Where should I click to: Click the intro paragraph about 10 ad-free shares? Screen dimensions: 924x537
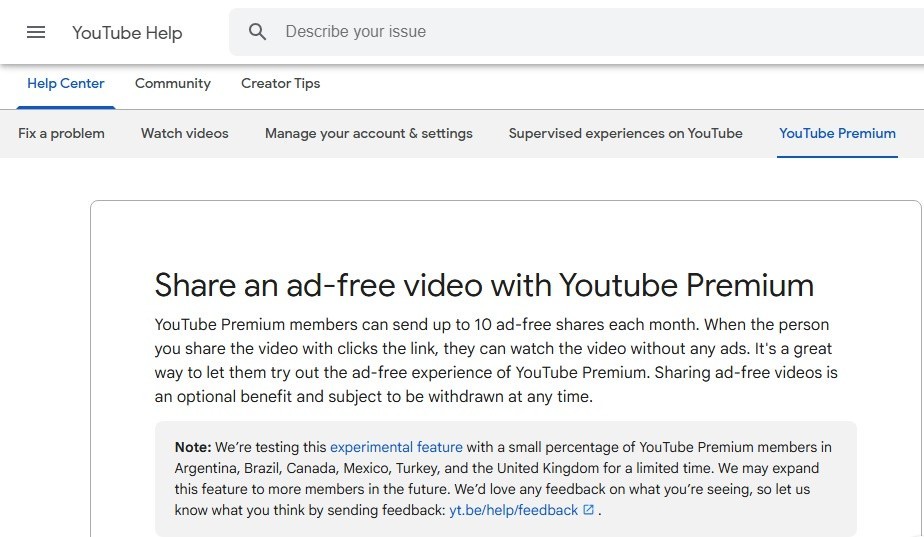click(496, 360)
